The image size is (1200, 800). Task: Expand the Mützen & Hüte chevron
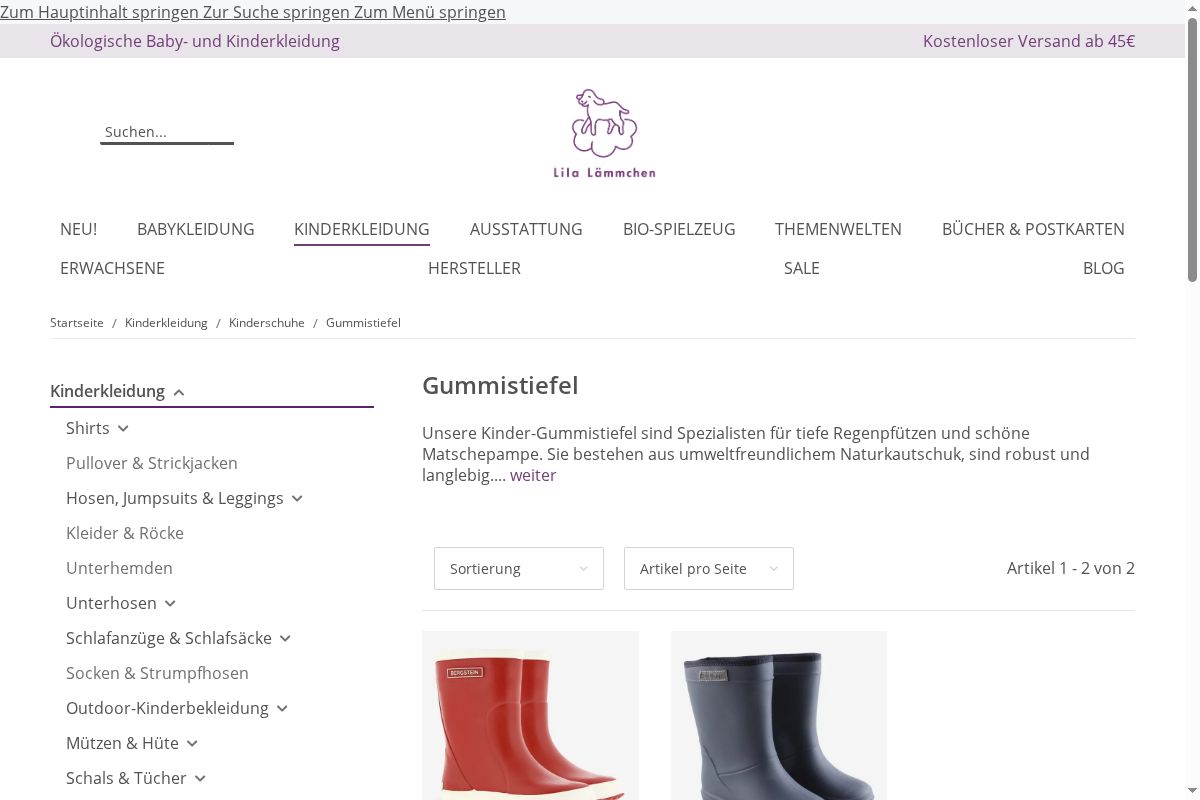192,743
